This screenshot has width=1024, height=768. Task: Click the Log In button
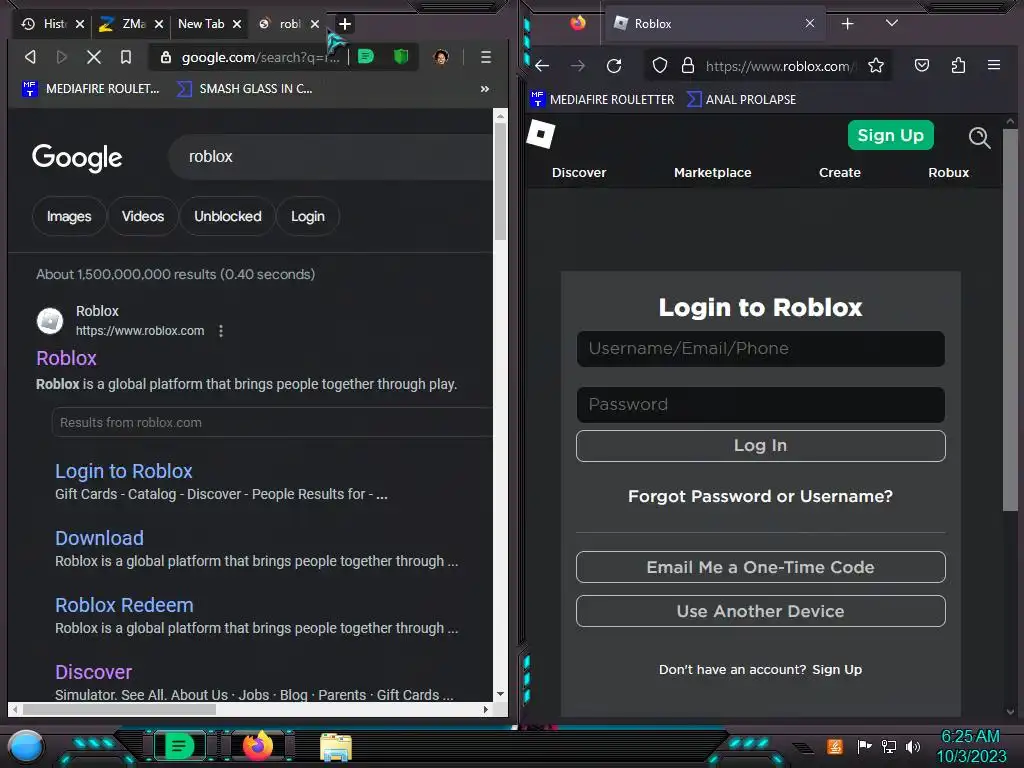(761, 446)
